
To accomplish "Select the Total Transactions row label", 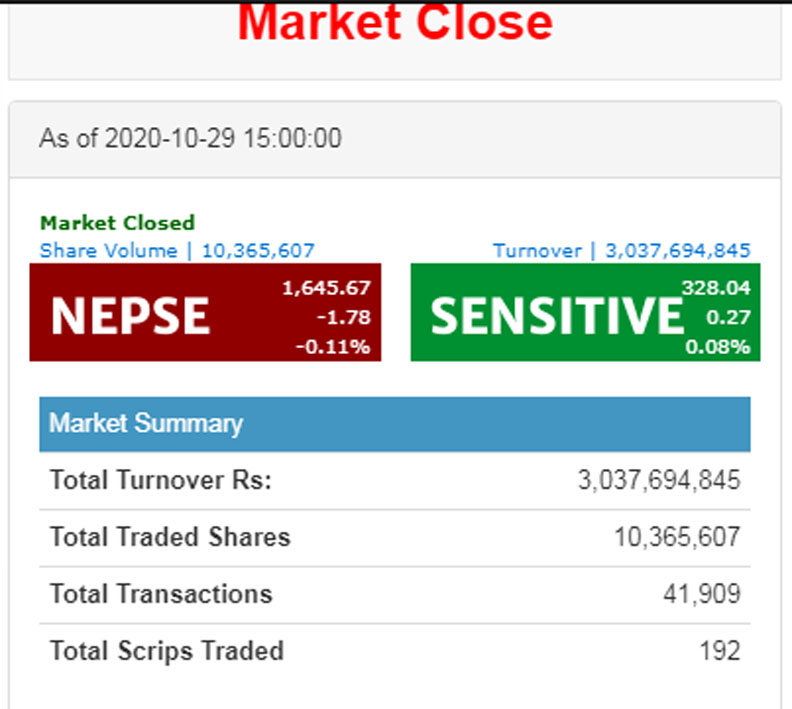I will 161,594.
